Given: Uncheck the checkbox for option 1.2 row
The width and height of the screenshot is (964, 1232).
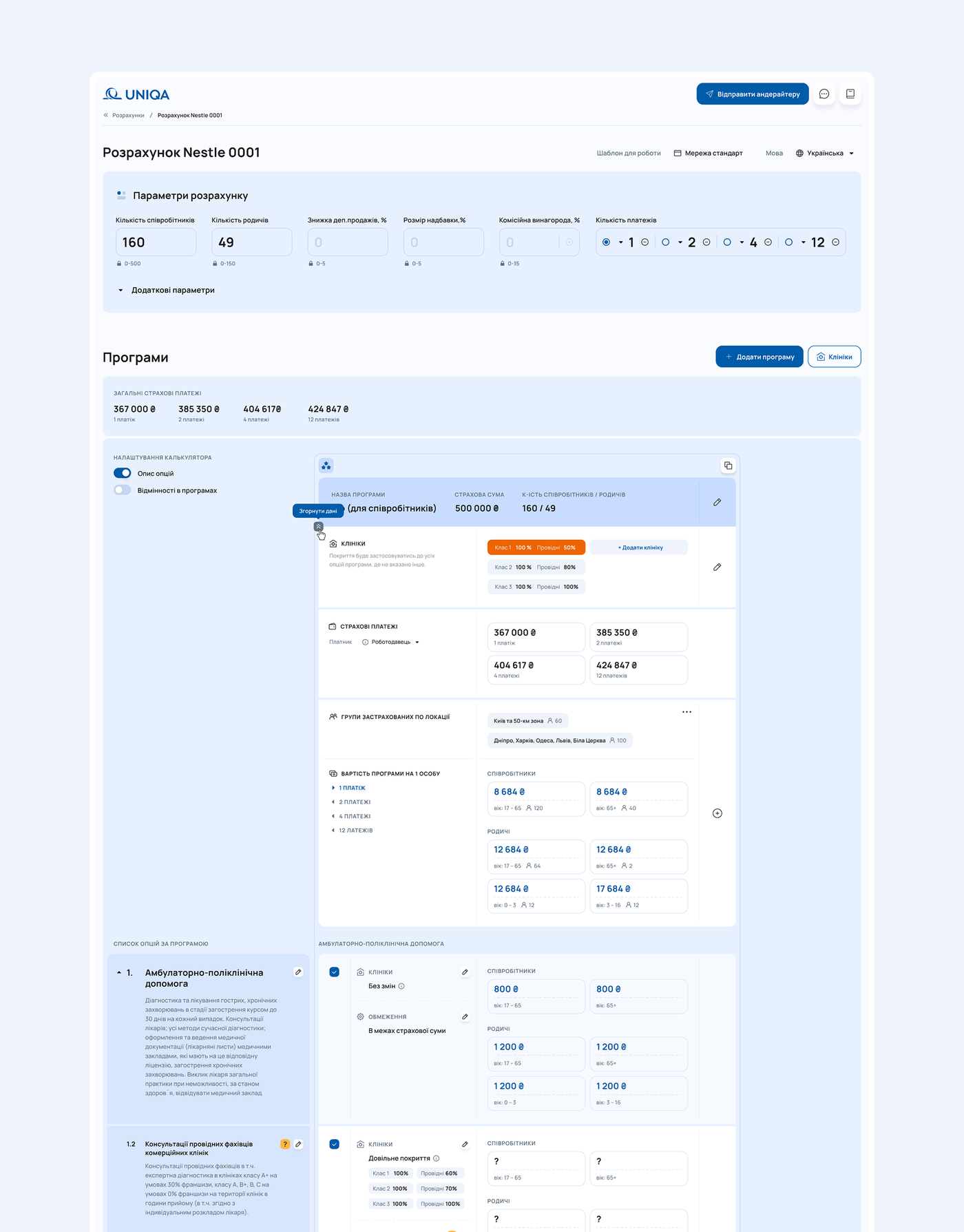Looking at the screenshot, I should click(335, 1144).
